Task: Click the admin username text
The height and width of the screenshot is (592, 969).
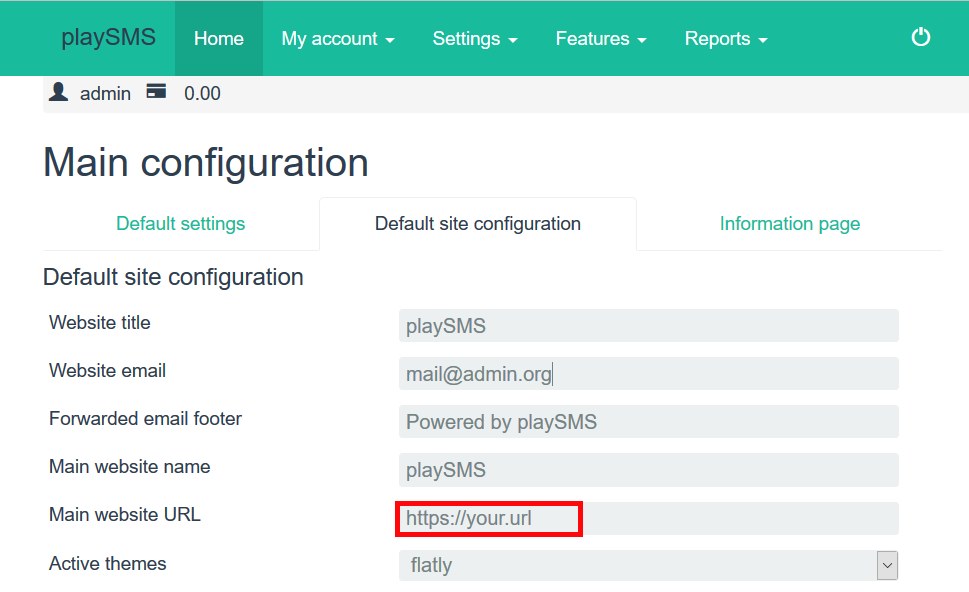Action: (106, 93)
